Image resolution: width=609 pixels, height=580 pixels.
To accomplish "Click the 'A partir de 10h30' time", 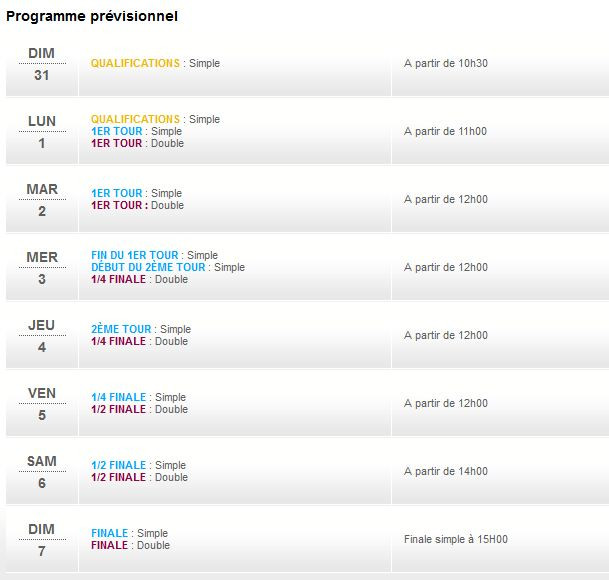I will pyautogui.click(x=446, y=63).
